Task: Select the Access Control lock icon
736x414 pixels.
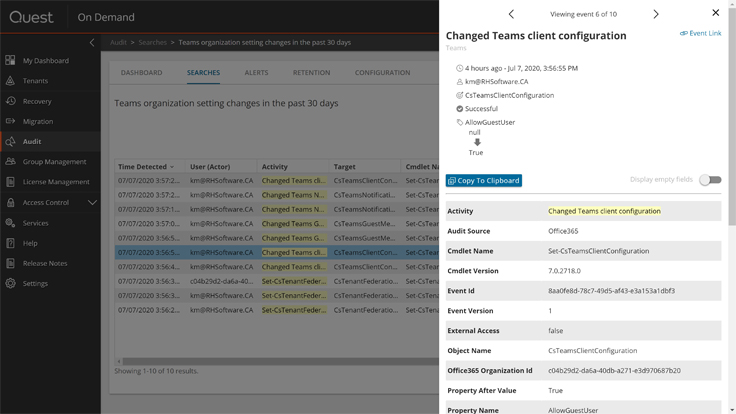Action: pos(10,202)
